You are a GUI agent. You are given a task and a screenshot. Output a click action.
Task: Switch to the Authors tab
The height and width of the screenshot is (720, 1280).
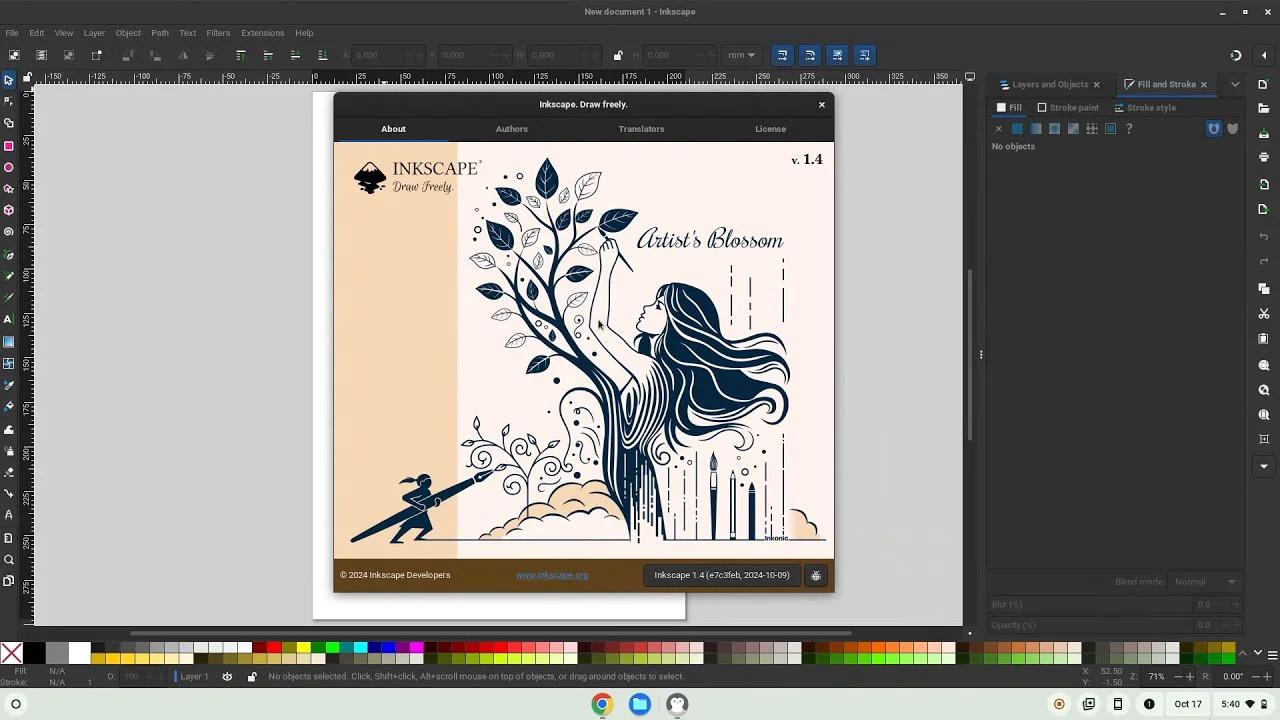(511, 128)
